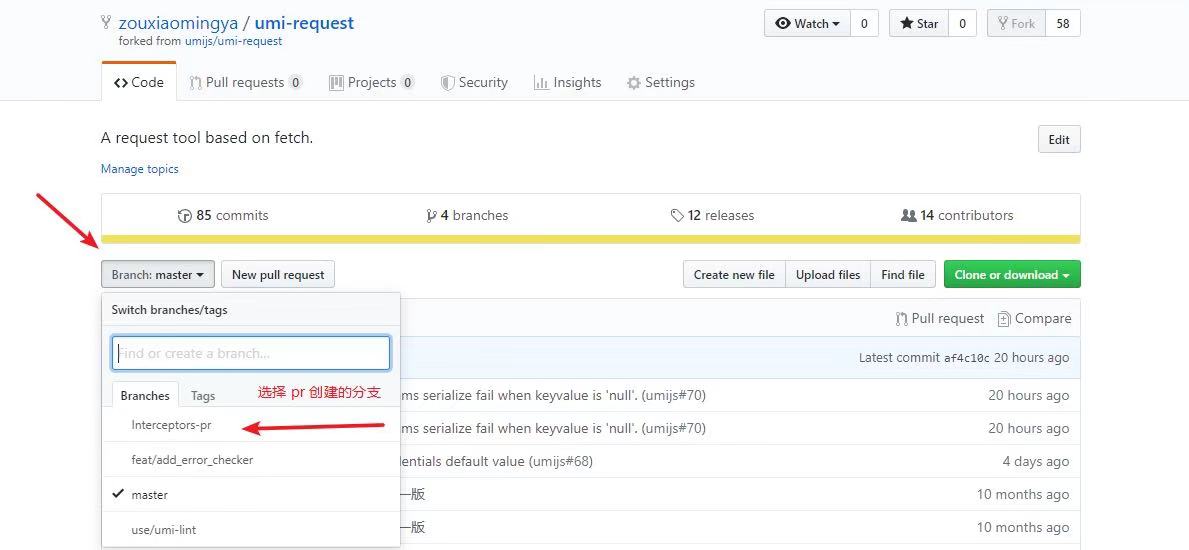
Task: Open Clone or download dropdown
Action: click(x=1012, y=275)
